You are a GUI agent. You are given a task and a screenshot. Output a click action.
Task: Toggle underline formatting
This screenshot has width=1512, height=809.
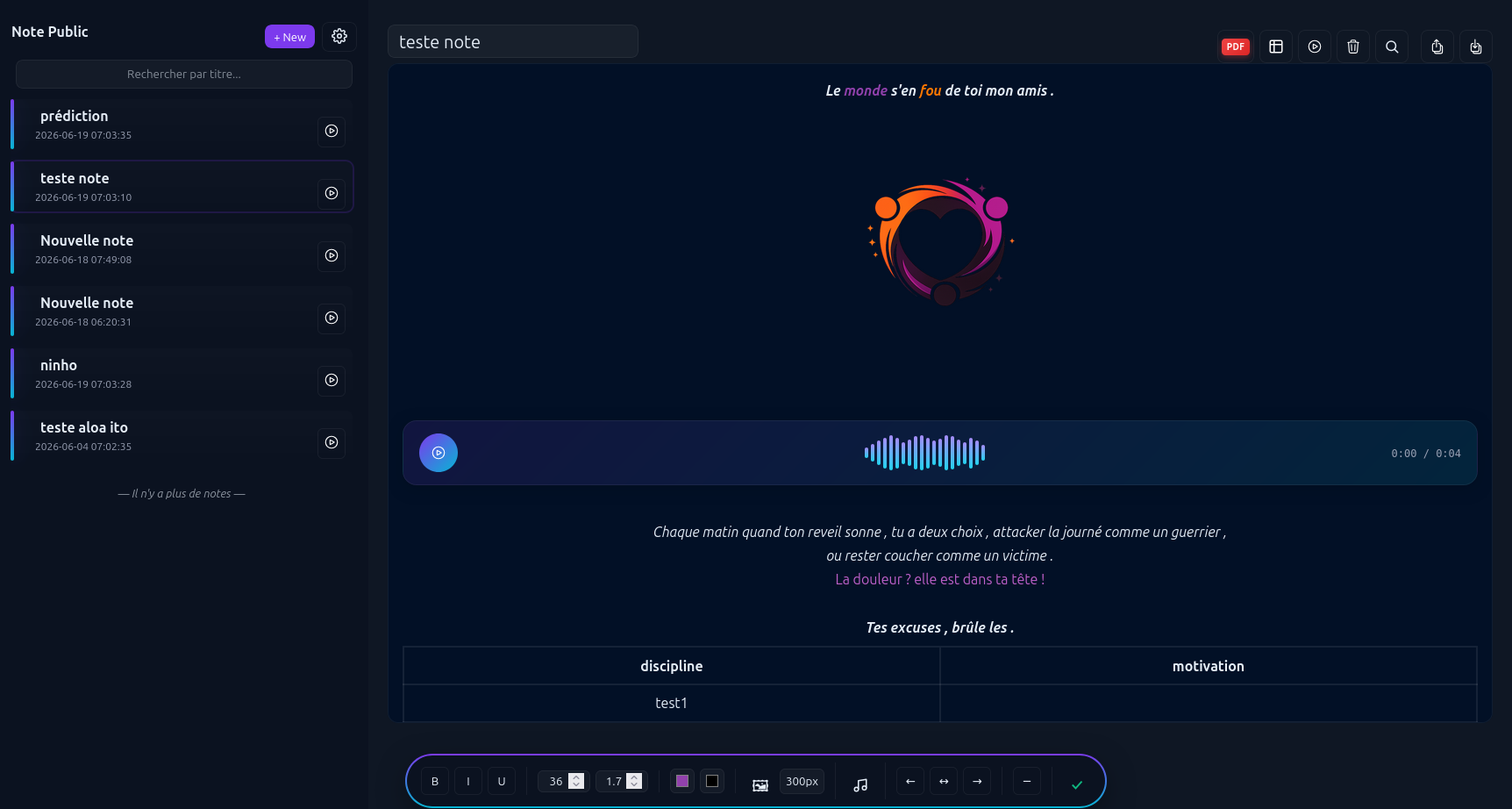pos(502,781)
